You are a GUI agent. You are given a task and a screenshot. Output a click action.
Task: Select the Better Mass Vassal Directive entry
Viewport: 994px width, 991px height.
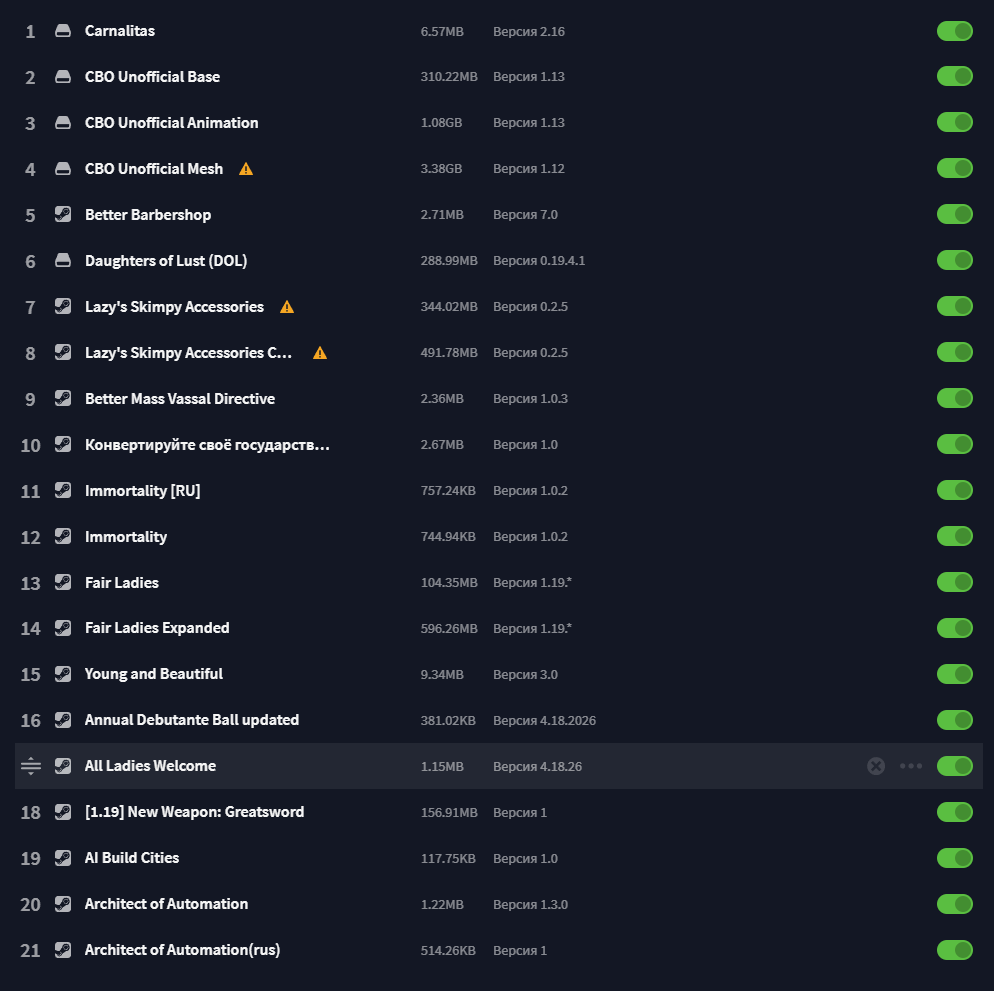[x=498, y=398]
